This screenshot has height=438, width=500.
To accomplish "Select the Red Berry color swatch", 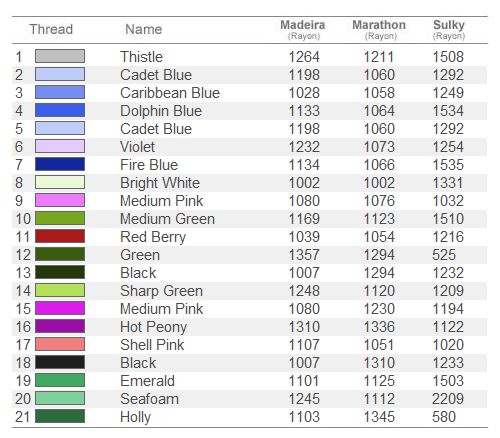I will [x=60, y=236].
